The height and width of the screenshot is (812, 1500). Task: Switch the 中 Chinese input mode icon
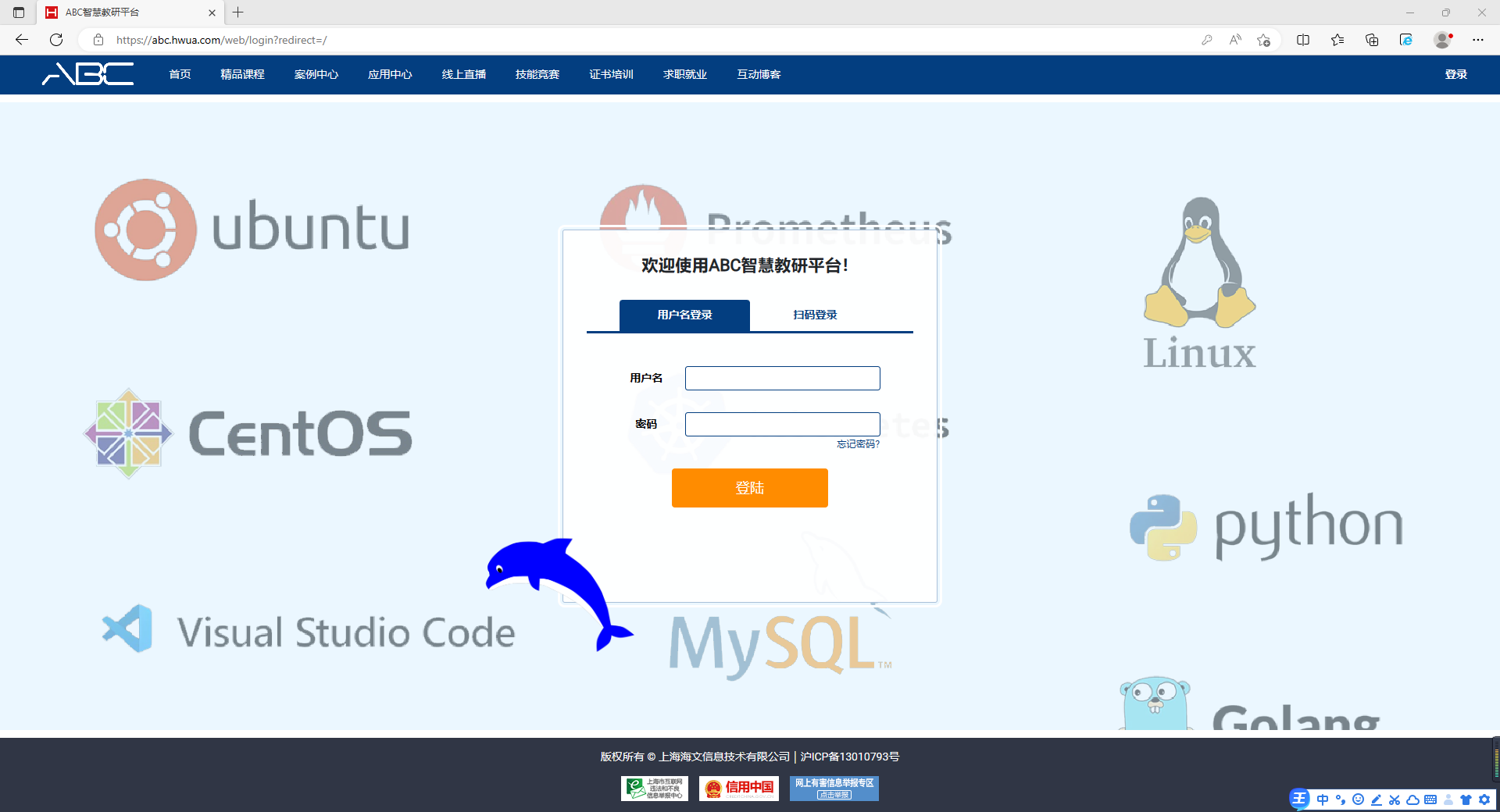[x=1323, y=800]
